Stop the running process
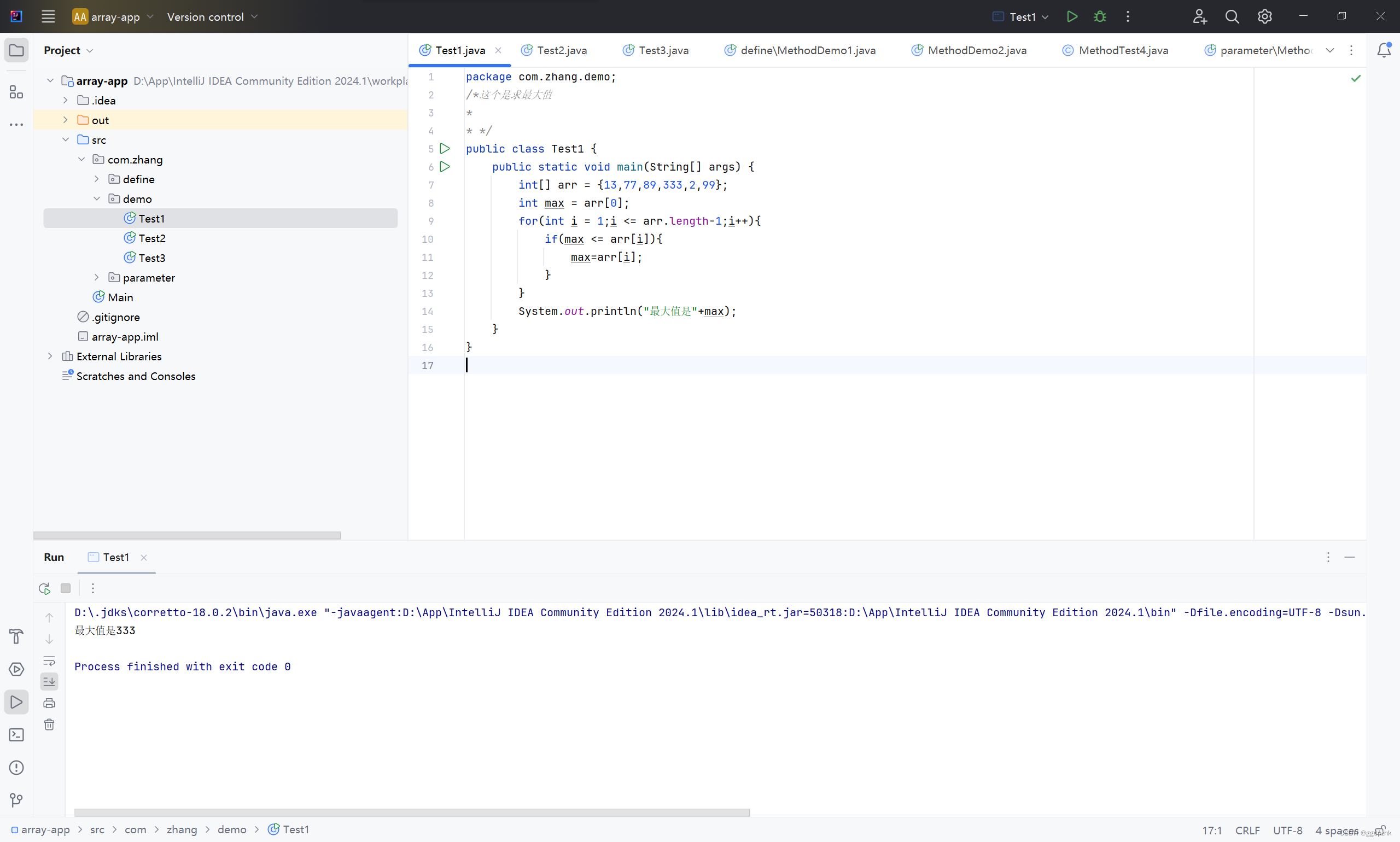This screenshot has height=842, width=1400. (66, 588)
